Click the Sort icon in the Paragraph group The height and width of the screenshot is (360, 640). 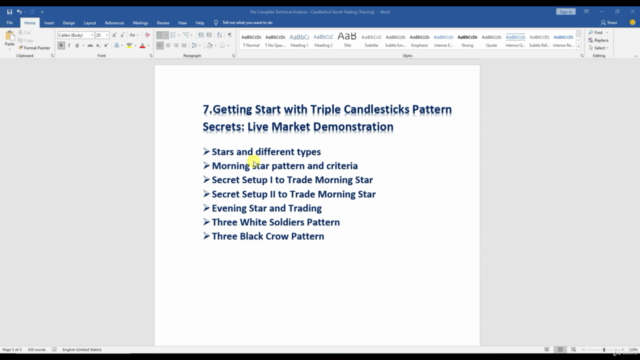tap(220, 35)
